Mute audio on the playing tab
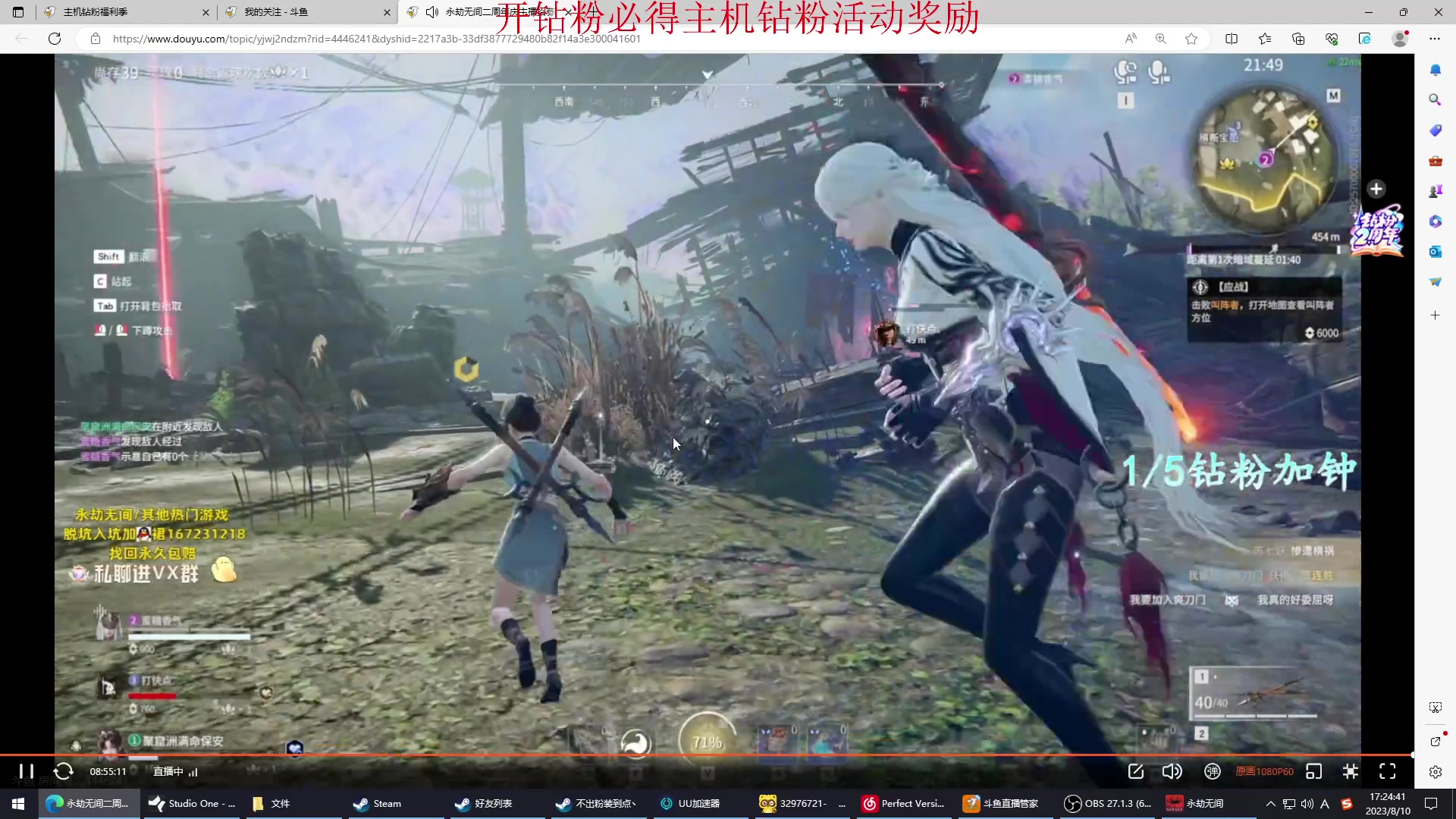 432,12
